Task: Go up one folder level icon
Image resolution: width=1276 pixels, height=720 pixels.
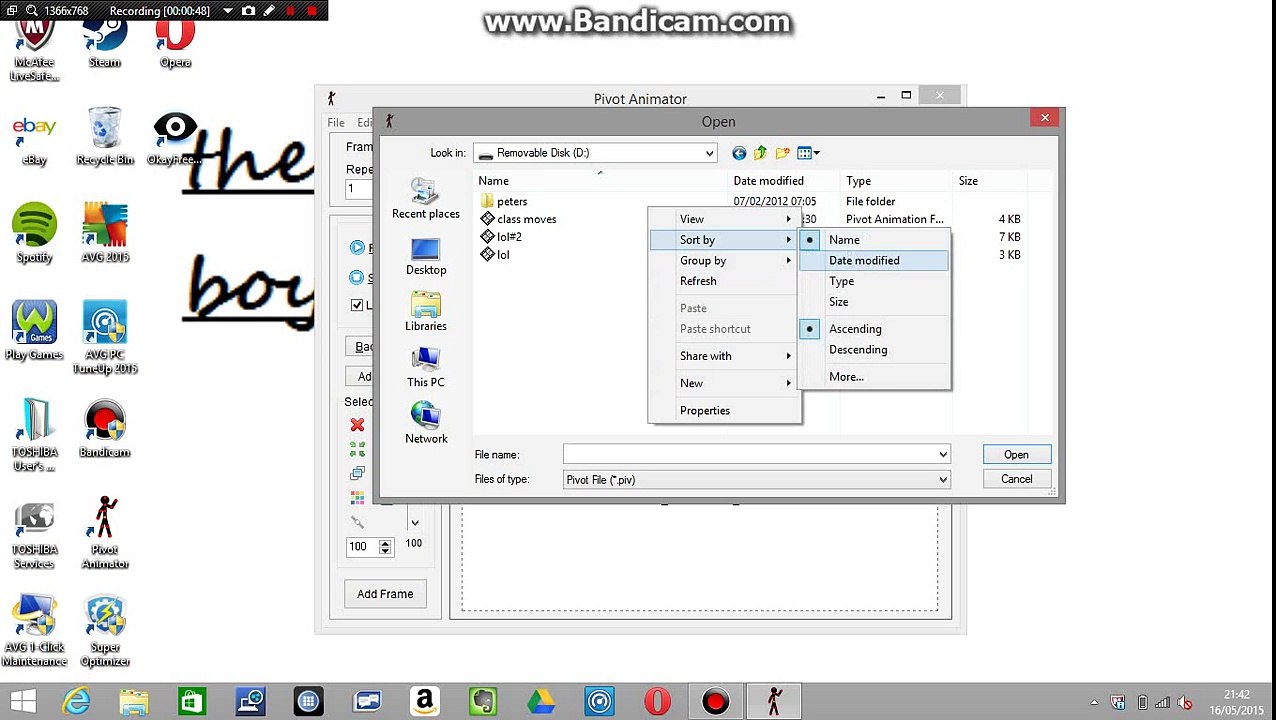Action: tap(760, 153)
